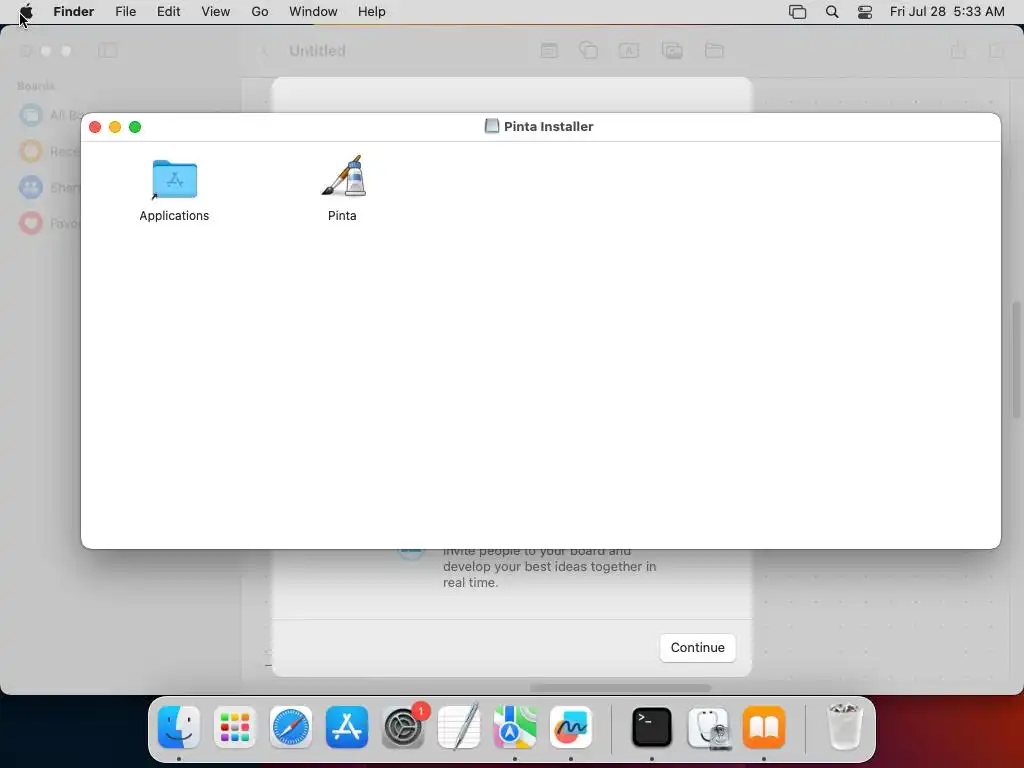Viewport: 1024px width, 768px height.
Task: Click the Pinta Installer title disk icon
Action: pos(492,126)
